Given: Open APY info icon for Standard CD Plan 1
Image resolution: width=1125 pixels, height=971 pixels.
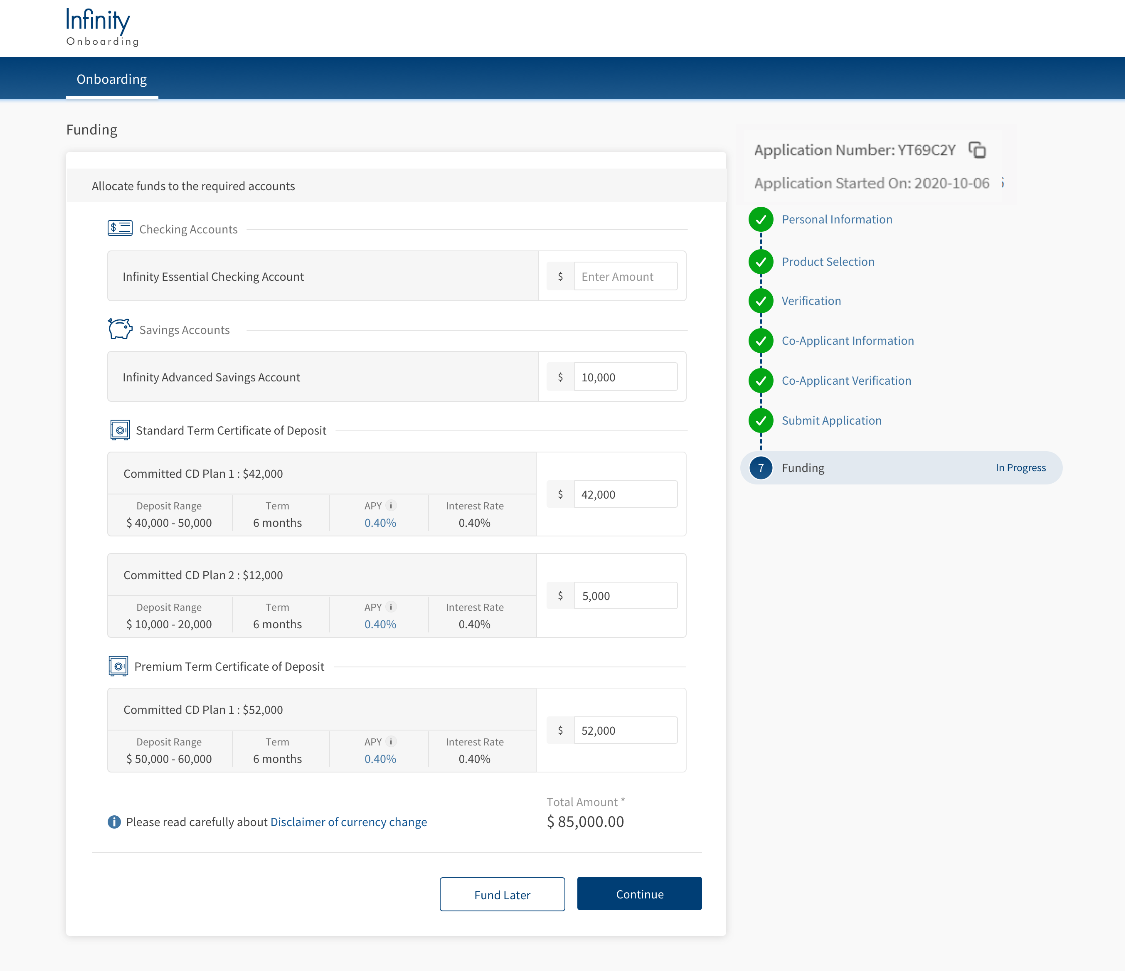Looking at the screenshot, I should click(391, 506).
